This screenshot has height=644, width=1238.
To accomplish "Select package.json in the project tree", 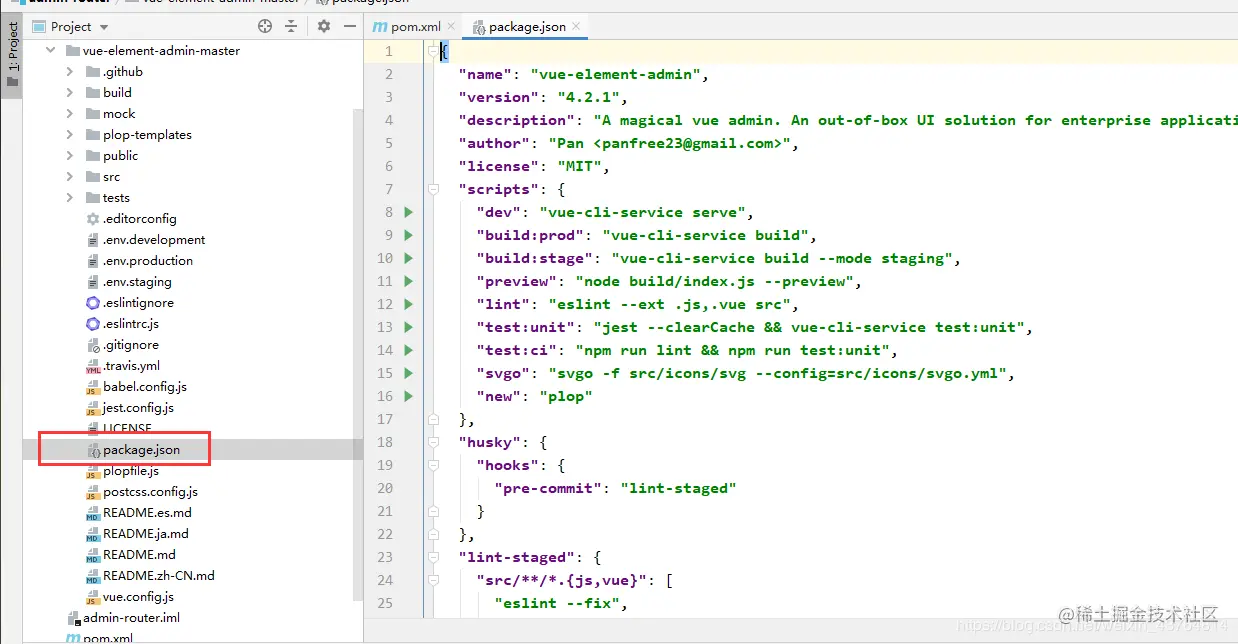I will 141,450.
